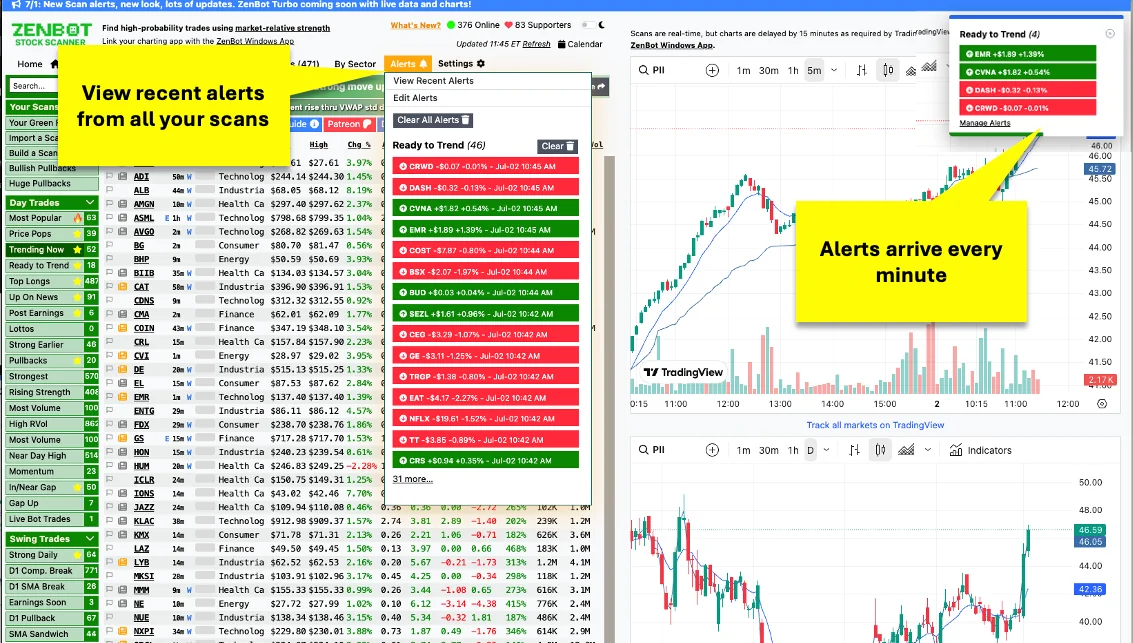Open the Manage Alerts link
1133x643 pixels.
click(985, 124)
